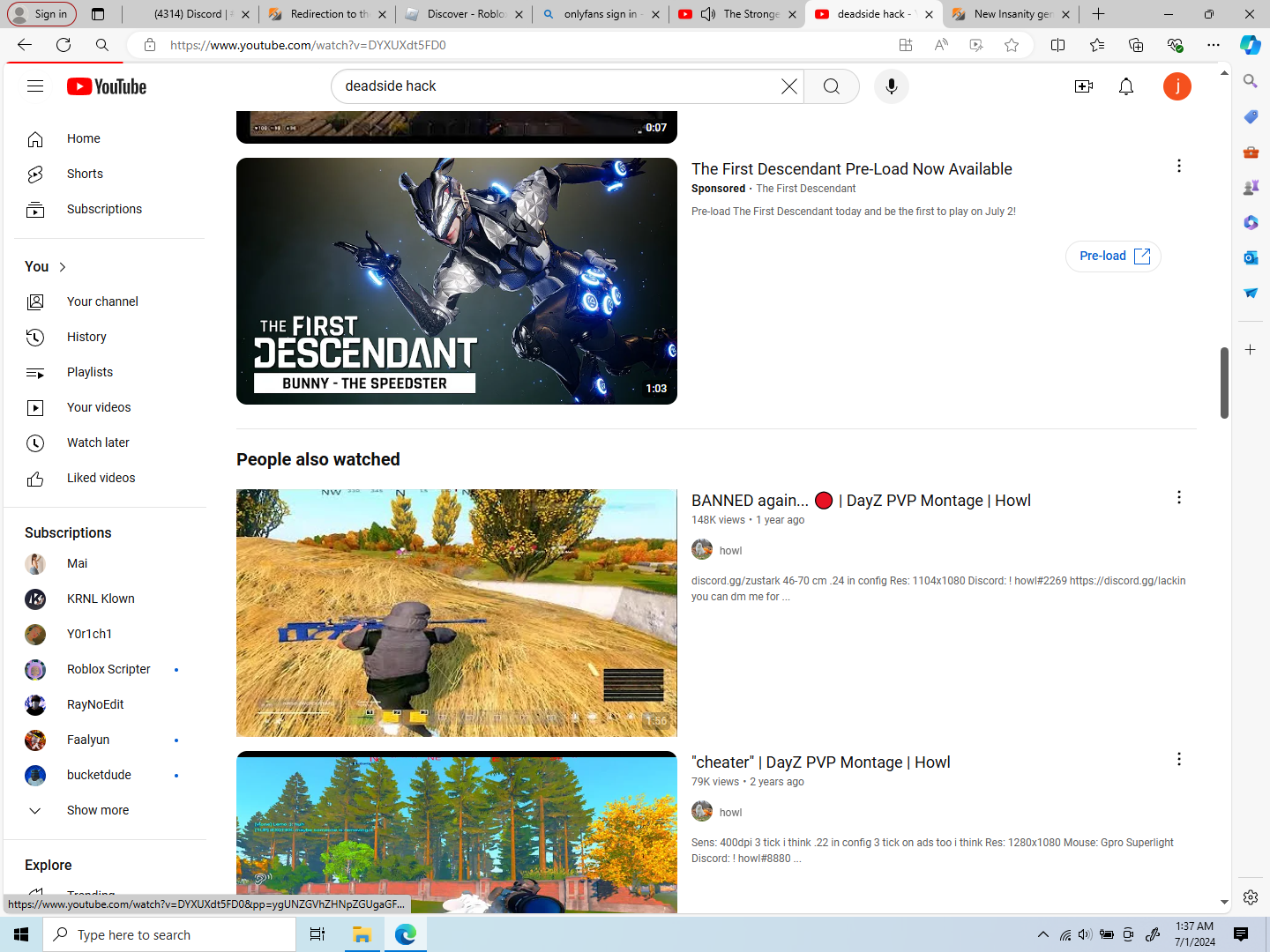Click the scrollbar up arrow
The image size is (1270, 952).
pyautogui.click(x=1224, y=72)
